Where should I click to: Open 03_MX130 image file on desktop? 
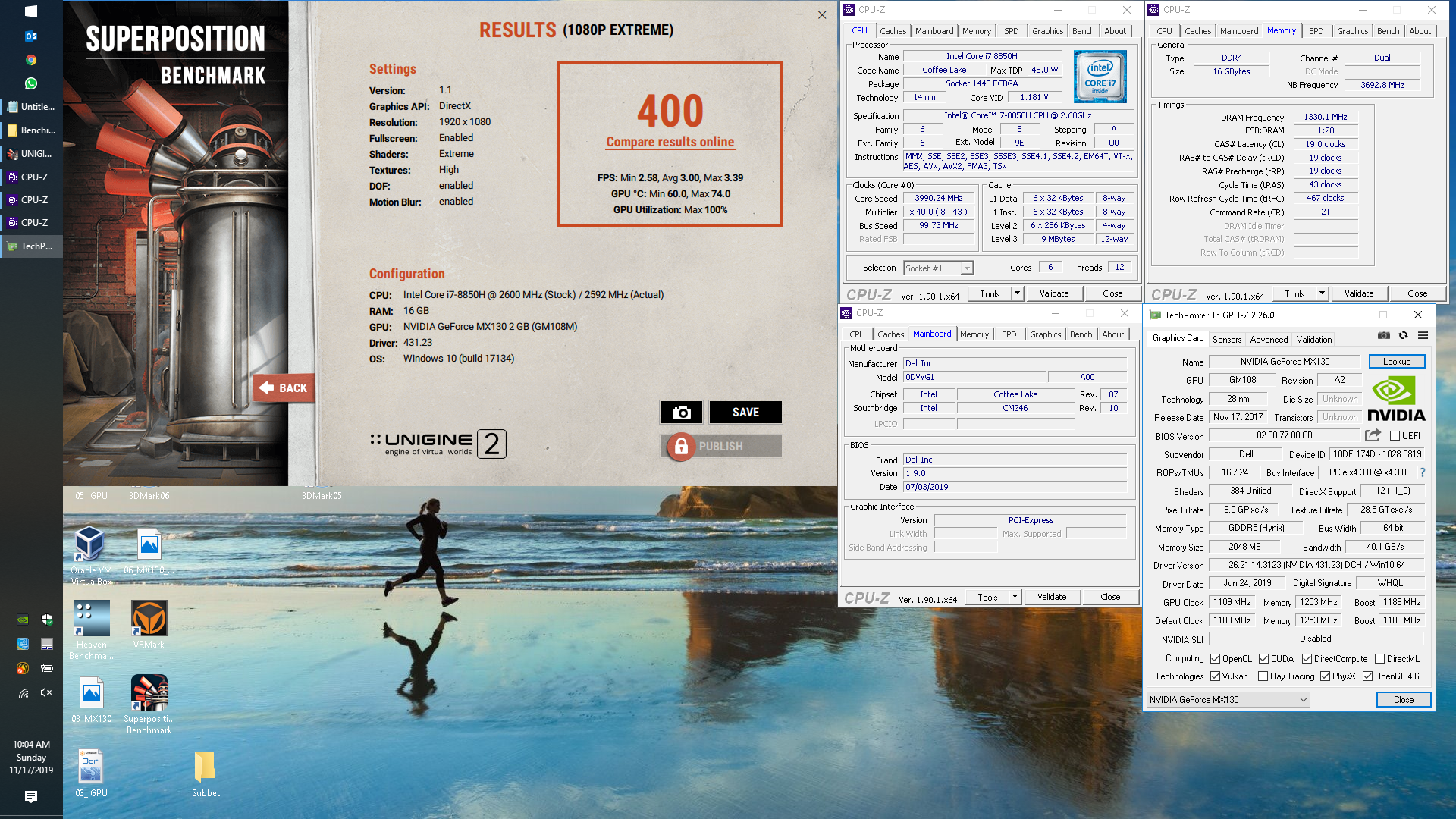pyautogui.click(x=92, y=699)
